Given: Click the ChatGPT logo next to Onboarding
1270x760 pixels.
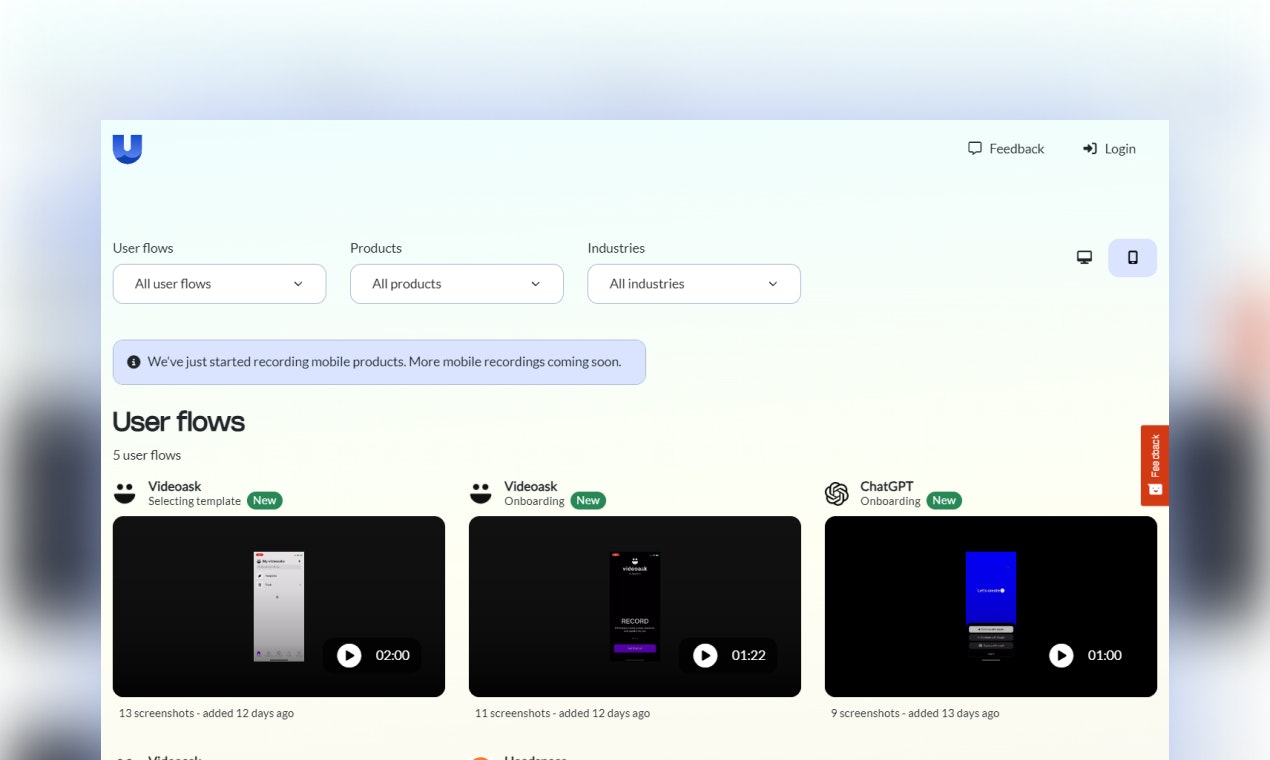Looking at the screenshot, I should point(837,493).
